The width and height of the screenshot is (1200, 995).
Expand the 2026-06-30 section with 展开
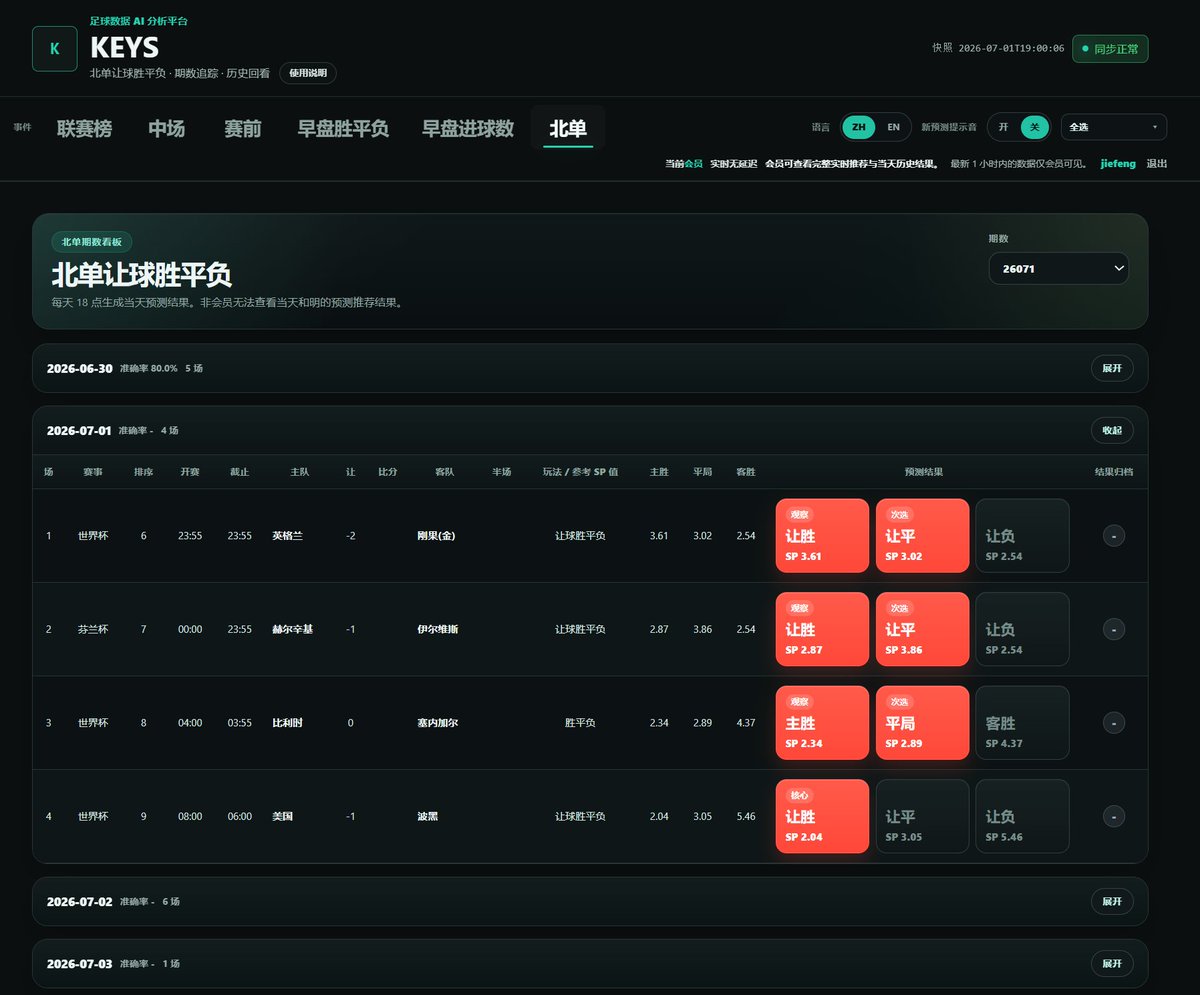1112,368
